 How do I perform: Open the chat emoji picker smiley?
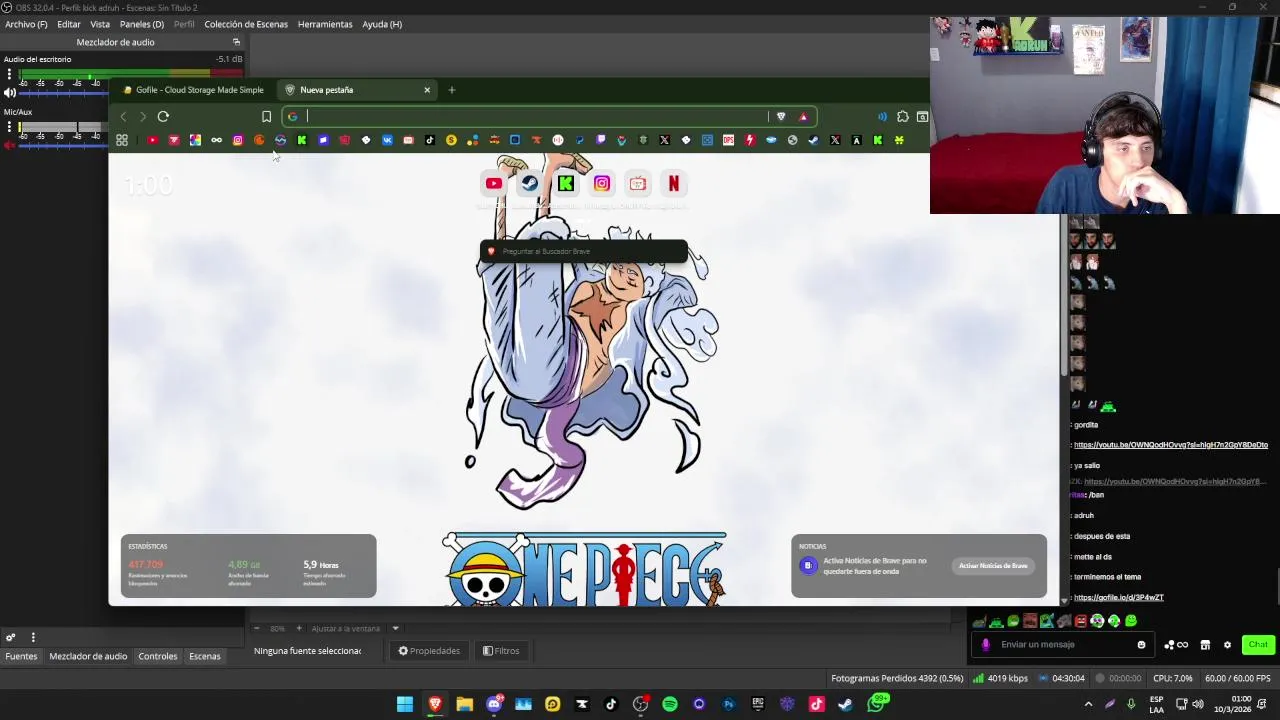point(1141,645)
